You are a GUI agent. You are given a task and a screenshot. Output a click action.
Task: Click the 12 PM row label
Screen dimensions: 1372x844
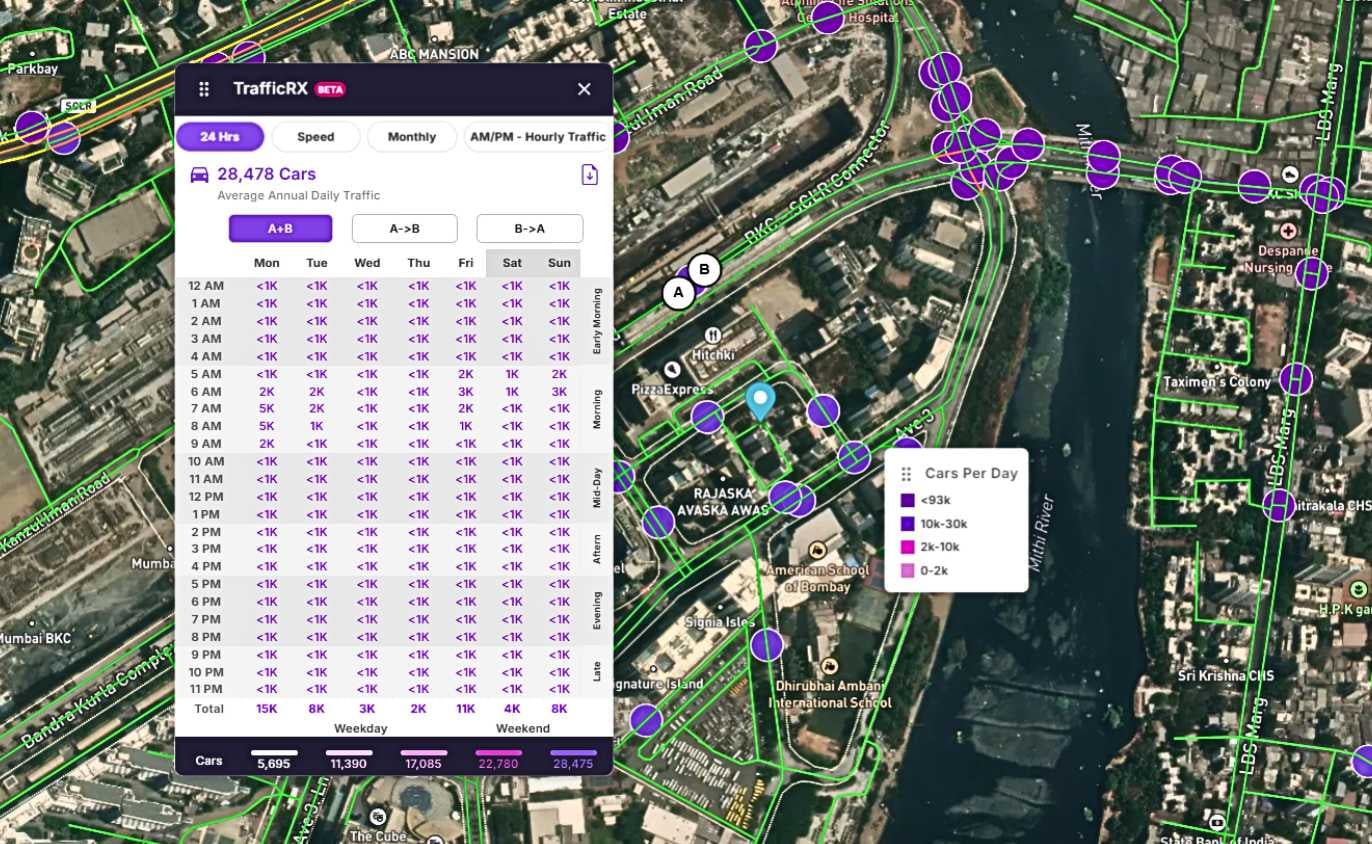pyautogui.click(x=205, y=497)
